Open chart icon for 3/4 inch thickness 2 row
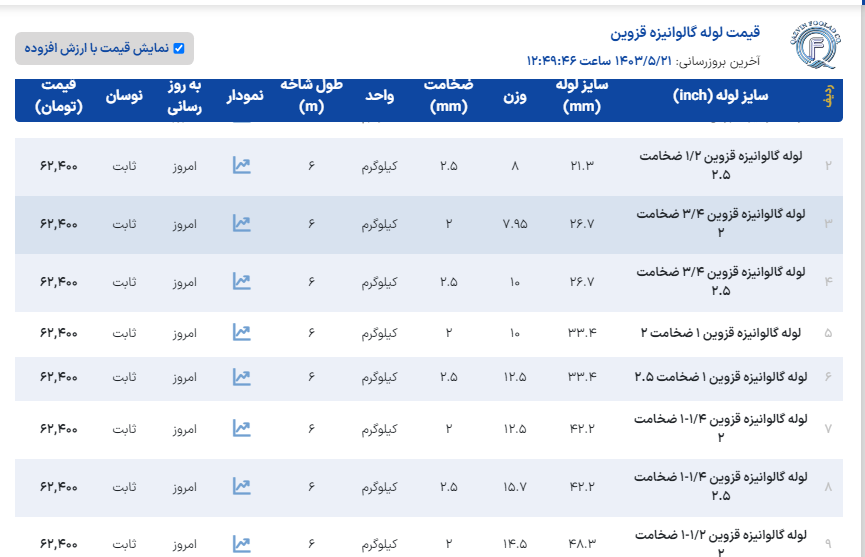The height and width of the screenshot is (557, 865). click(x=241, y=224)
